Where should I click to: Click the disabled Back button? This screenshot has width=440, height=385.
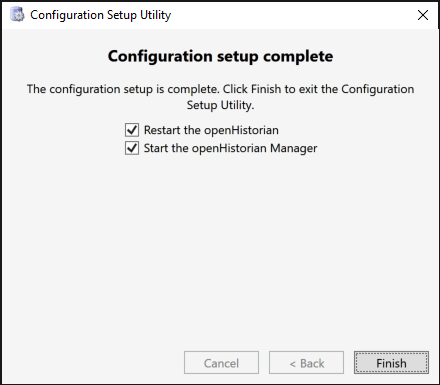point(306,363)
